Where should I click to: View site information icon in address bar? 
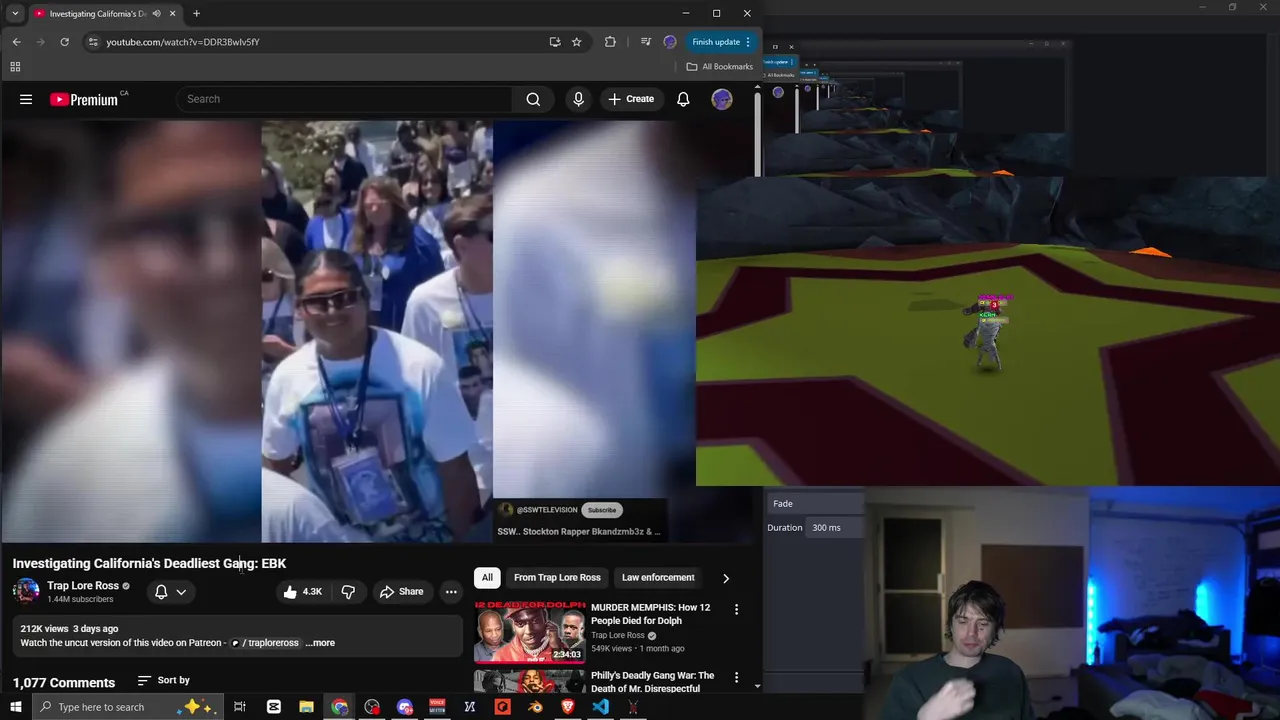point(93,42)
